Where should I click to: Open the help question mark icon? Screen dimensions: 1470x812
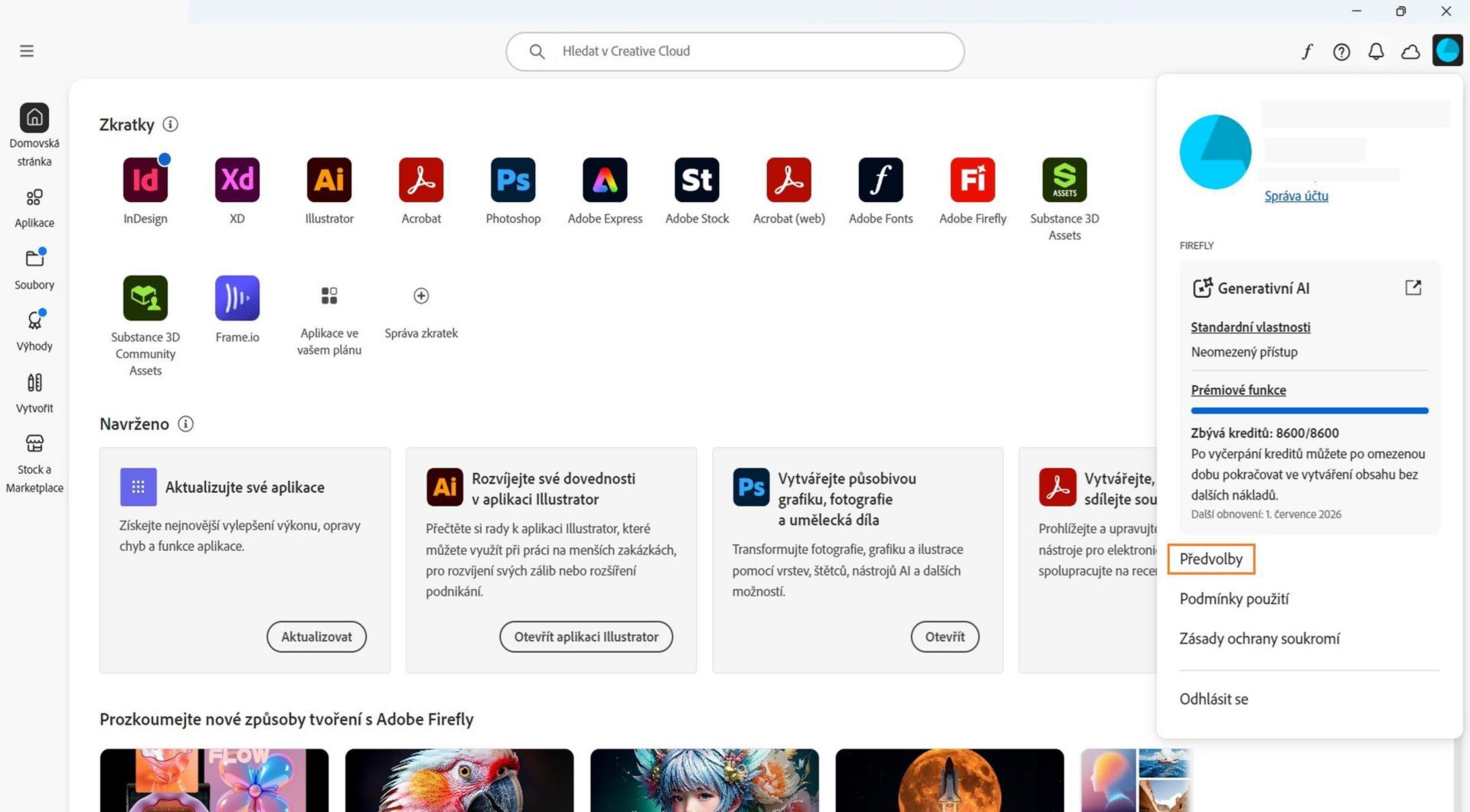click(1341, 51)
